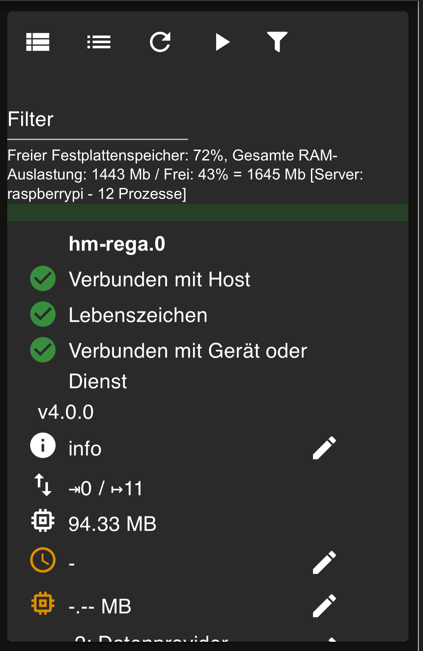The width and height of the screenshot is (423, 651).
Task: Select the hm-rega.0 instance title
Action: (117, 244)
